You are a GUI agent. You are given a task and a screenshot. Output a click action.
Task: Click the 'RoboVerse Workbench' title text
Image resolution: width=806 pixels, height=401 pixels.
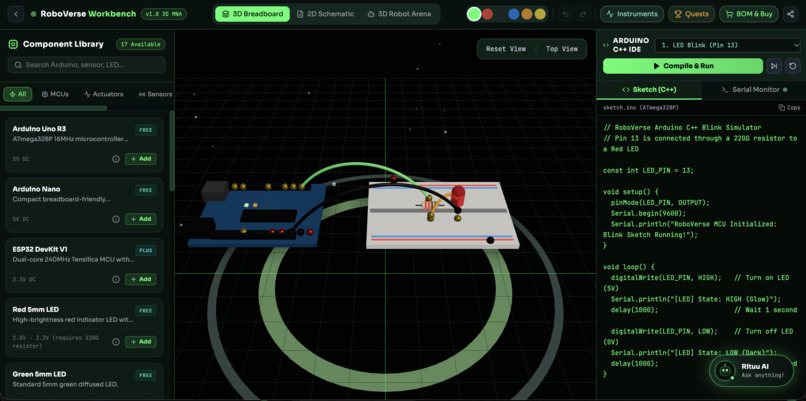click(x=88, y=14)
